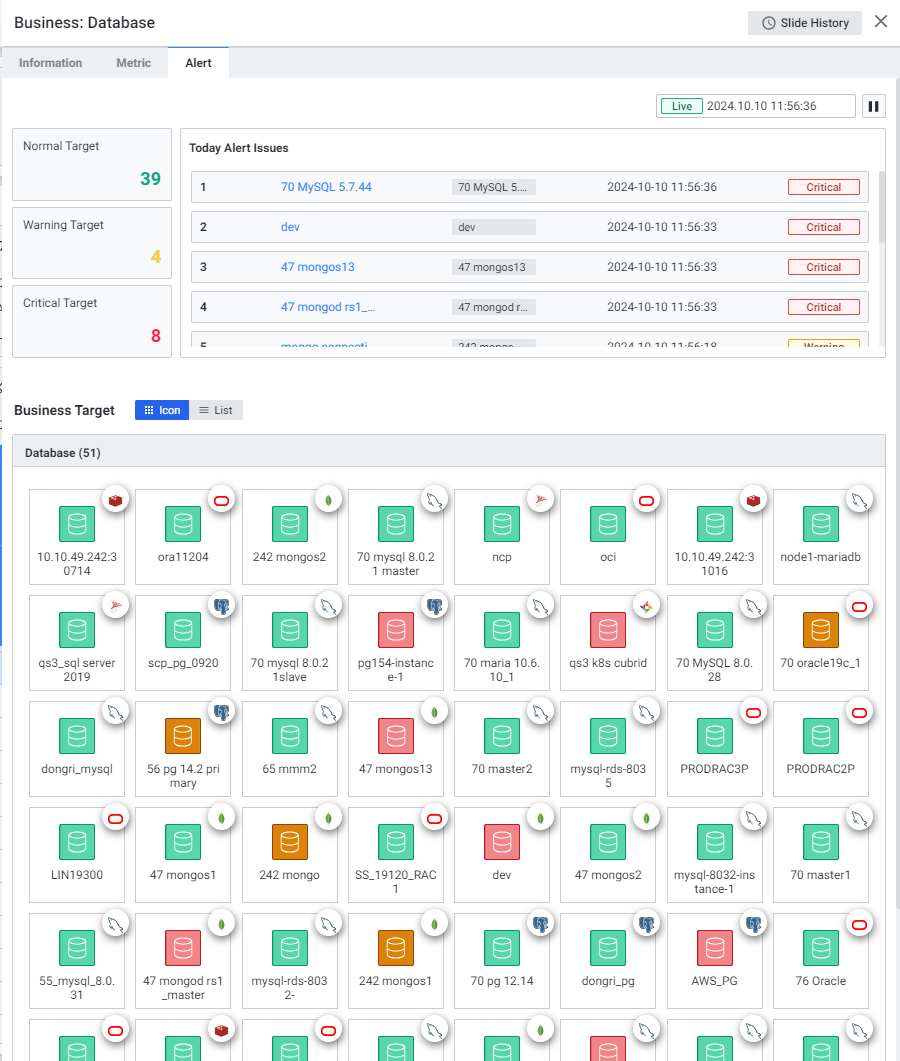Switch Business Target to List view
The width and height of the screenshot is (900, 1061).
pyautogui.click(x=216, y=410)
